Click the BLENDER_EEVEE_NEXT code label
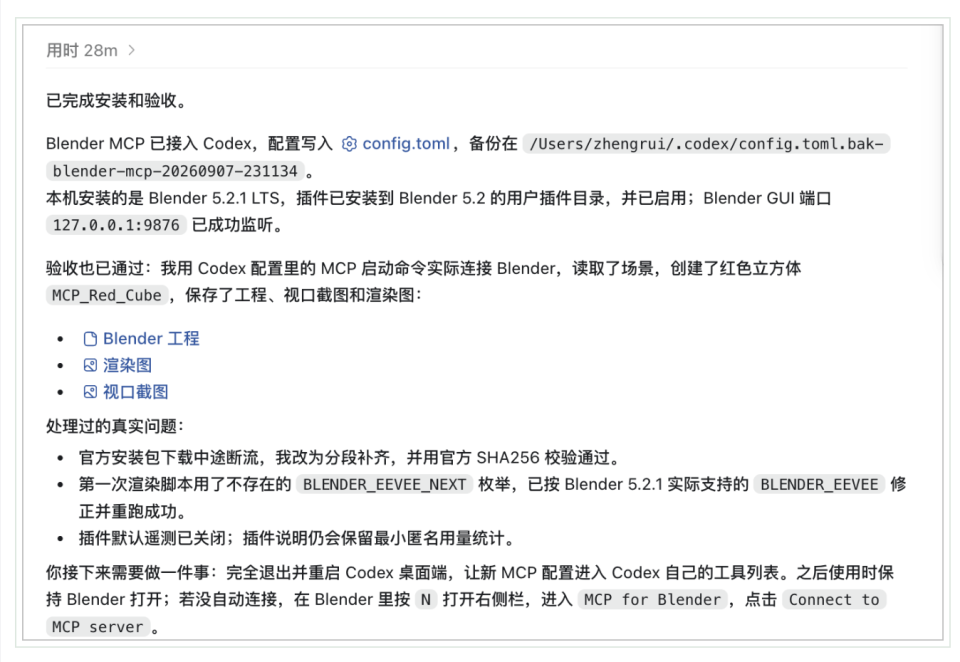960x662 pixels. (384, 484)
